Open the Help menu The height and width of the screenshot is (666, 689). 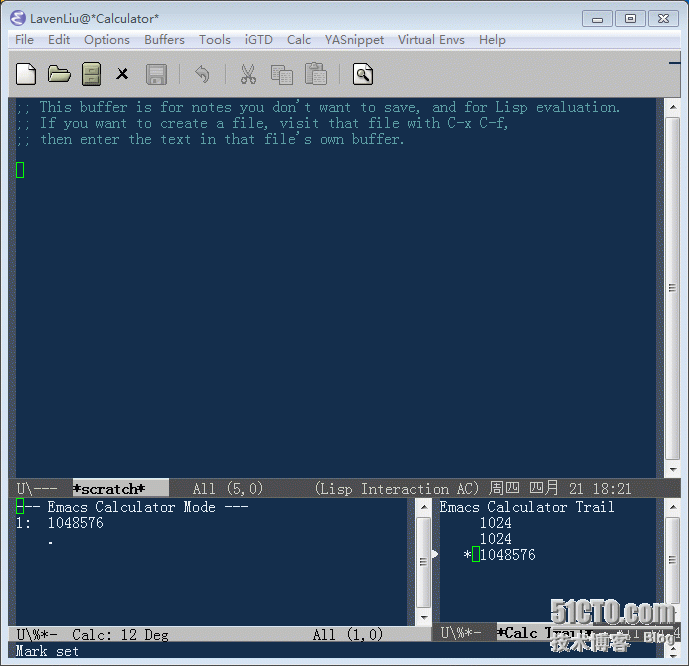(x=492, y=40)
